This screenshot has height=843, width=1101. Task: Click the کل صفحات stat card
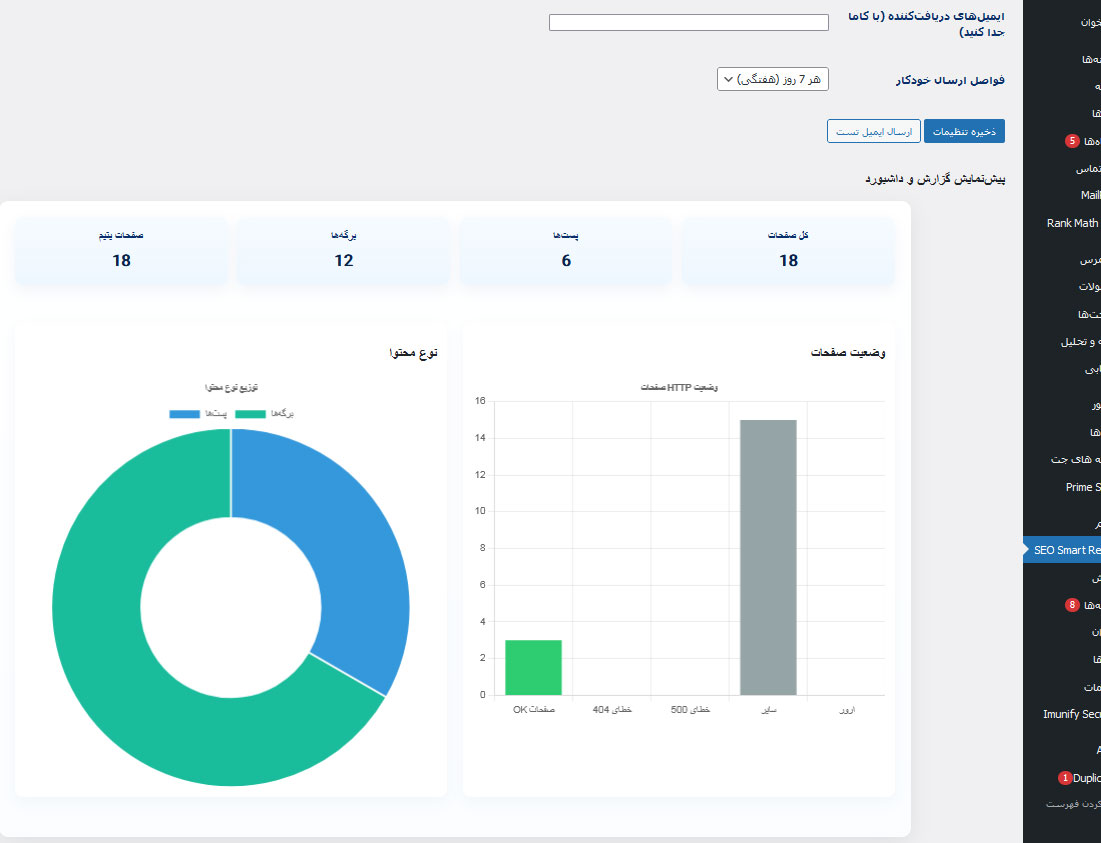[x=789, y=251]
